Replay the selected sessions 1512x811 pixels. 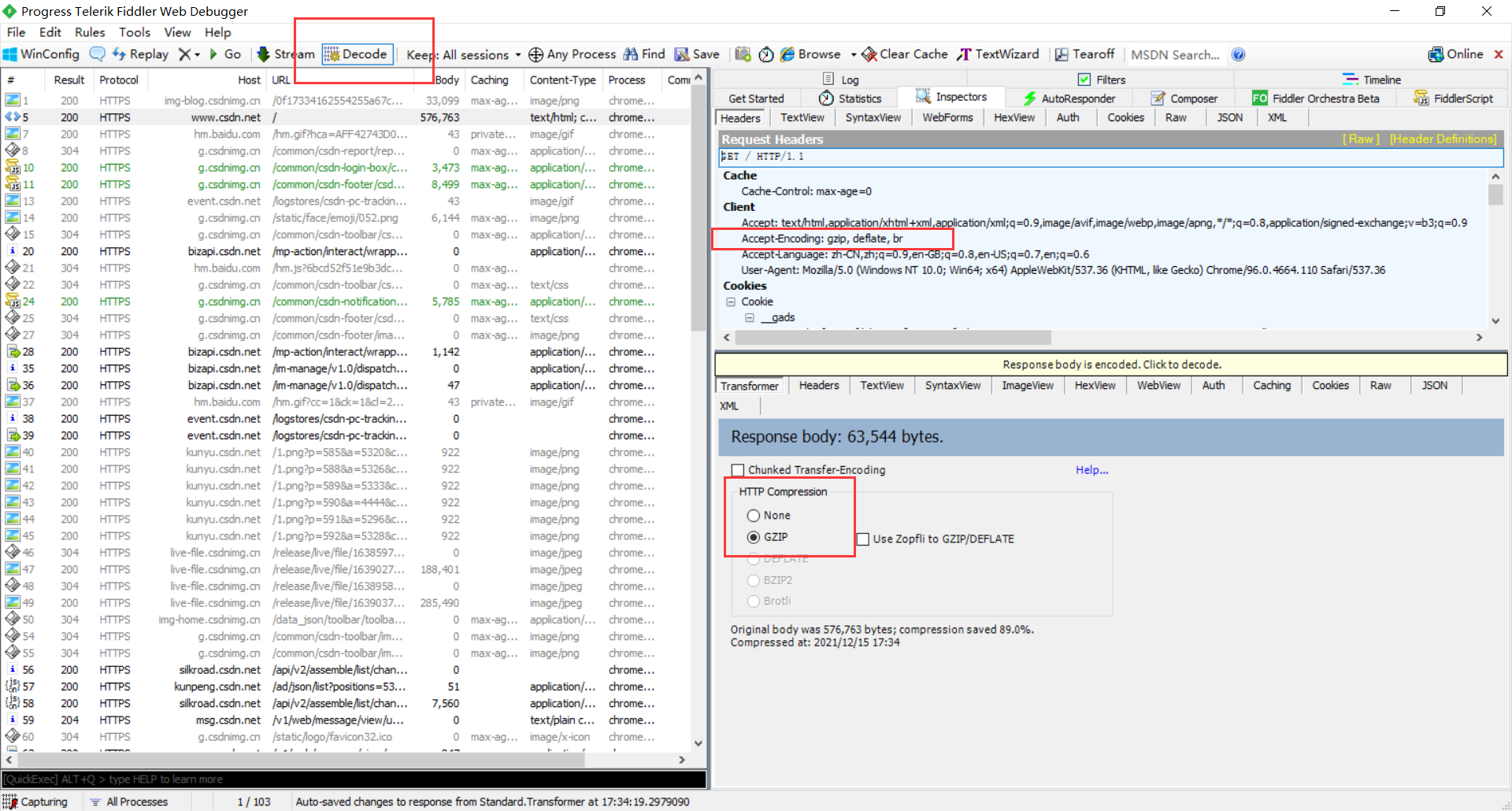[x=140, y=54]
